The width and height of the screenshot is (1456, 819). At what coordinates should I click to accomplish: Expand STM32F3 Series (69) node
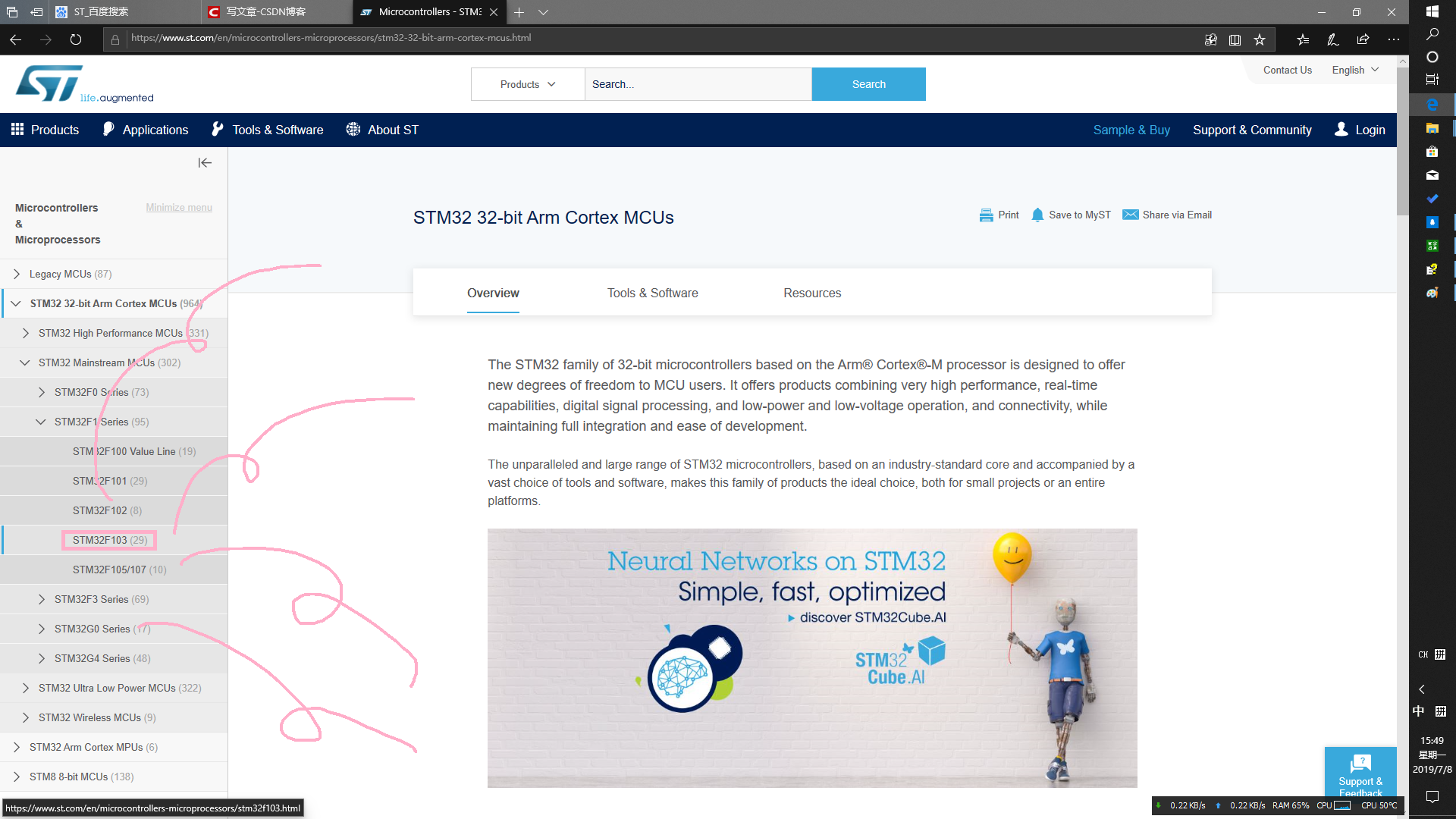(42, 599)
